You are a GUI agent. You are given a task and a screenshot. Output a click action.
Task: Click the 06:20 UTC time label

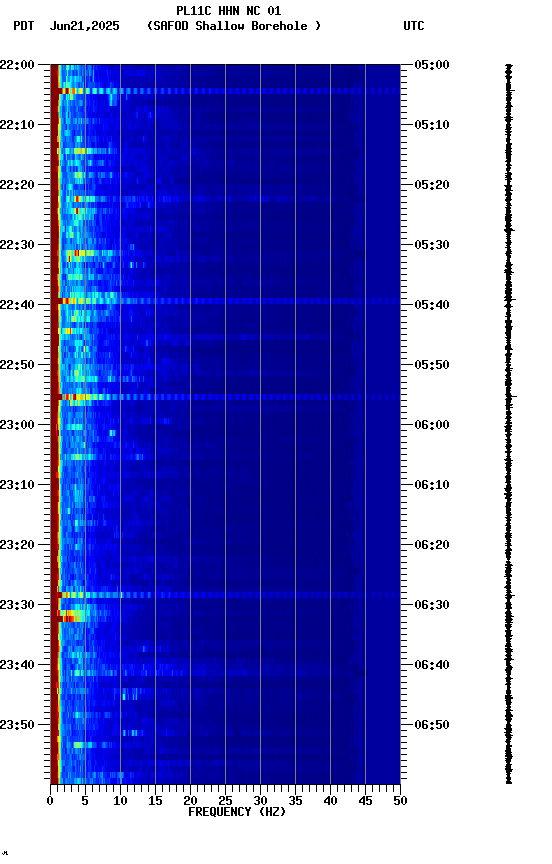click(432, 545)
